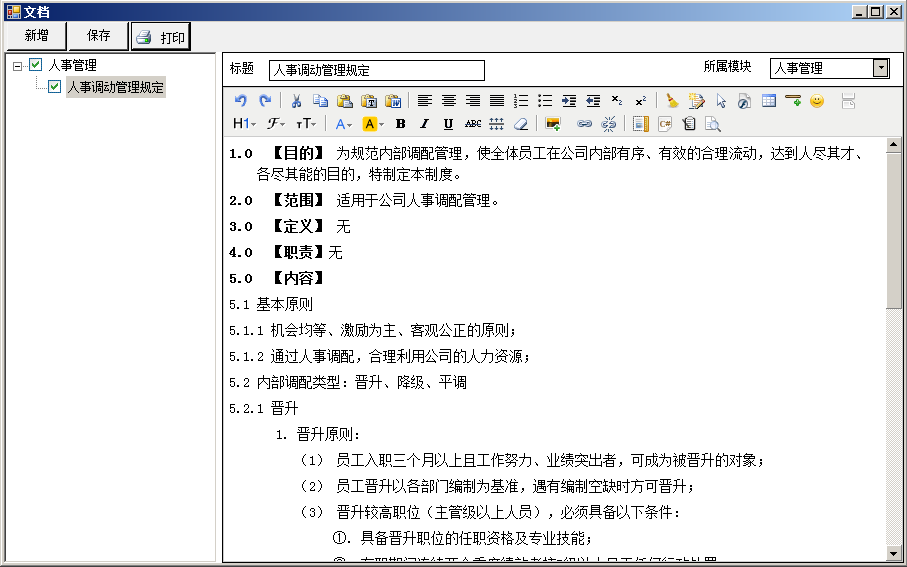Toggle underline formatting
Screen dimensions: 907x567
pyautogui.click(x=448, y=124)
